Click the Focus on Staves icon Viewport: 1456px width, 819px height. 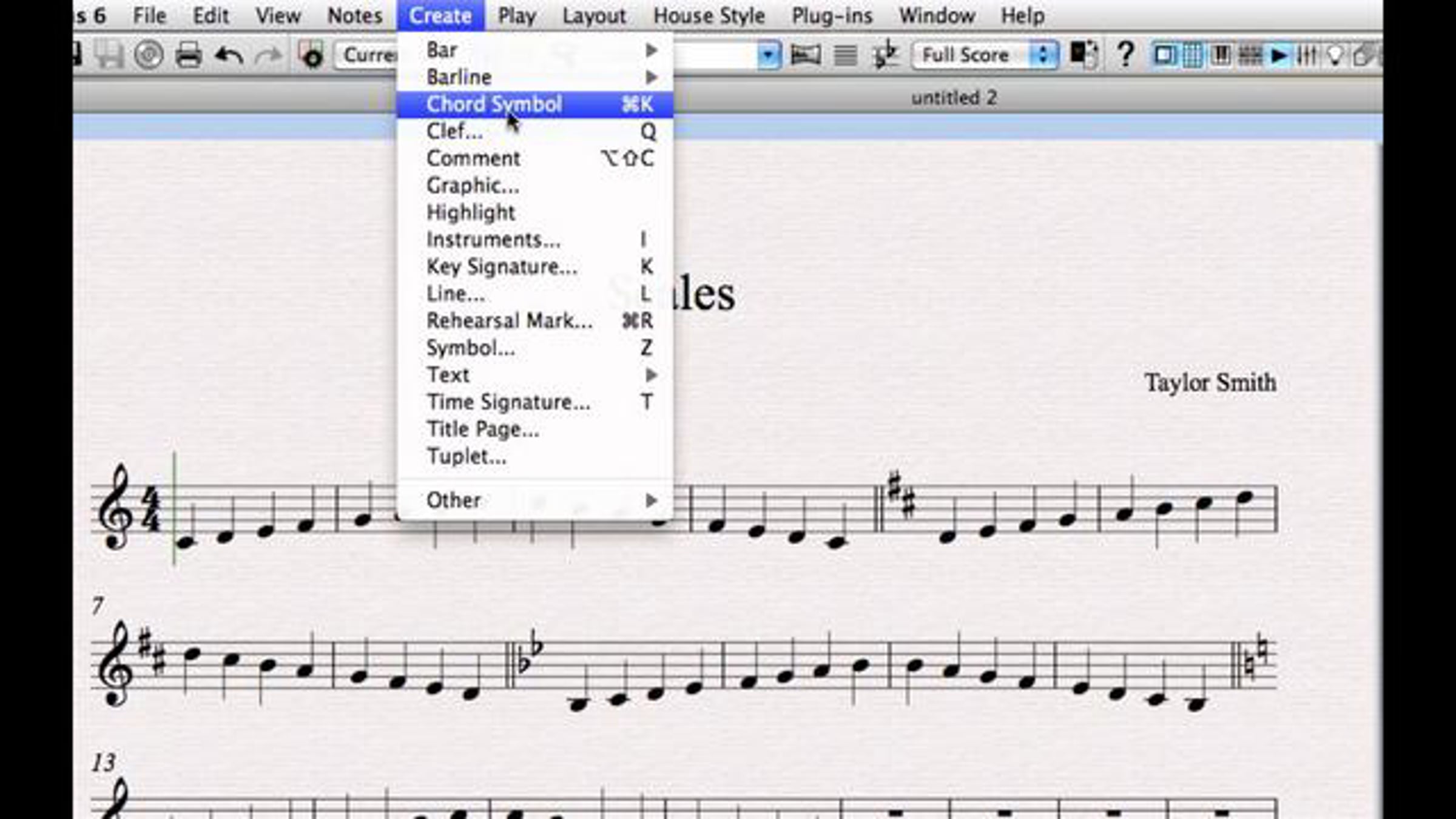coord(845,55)
